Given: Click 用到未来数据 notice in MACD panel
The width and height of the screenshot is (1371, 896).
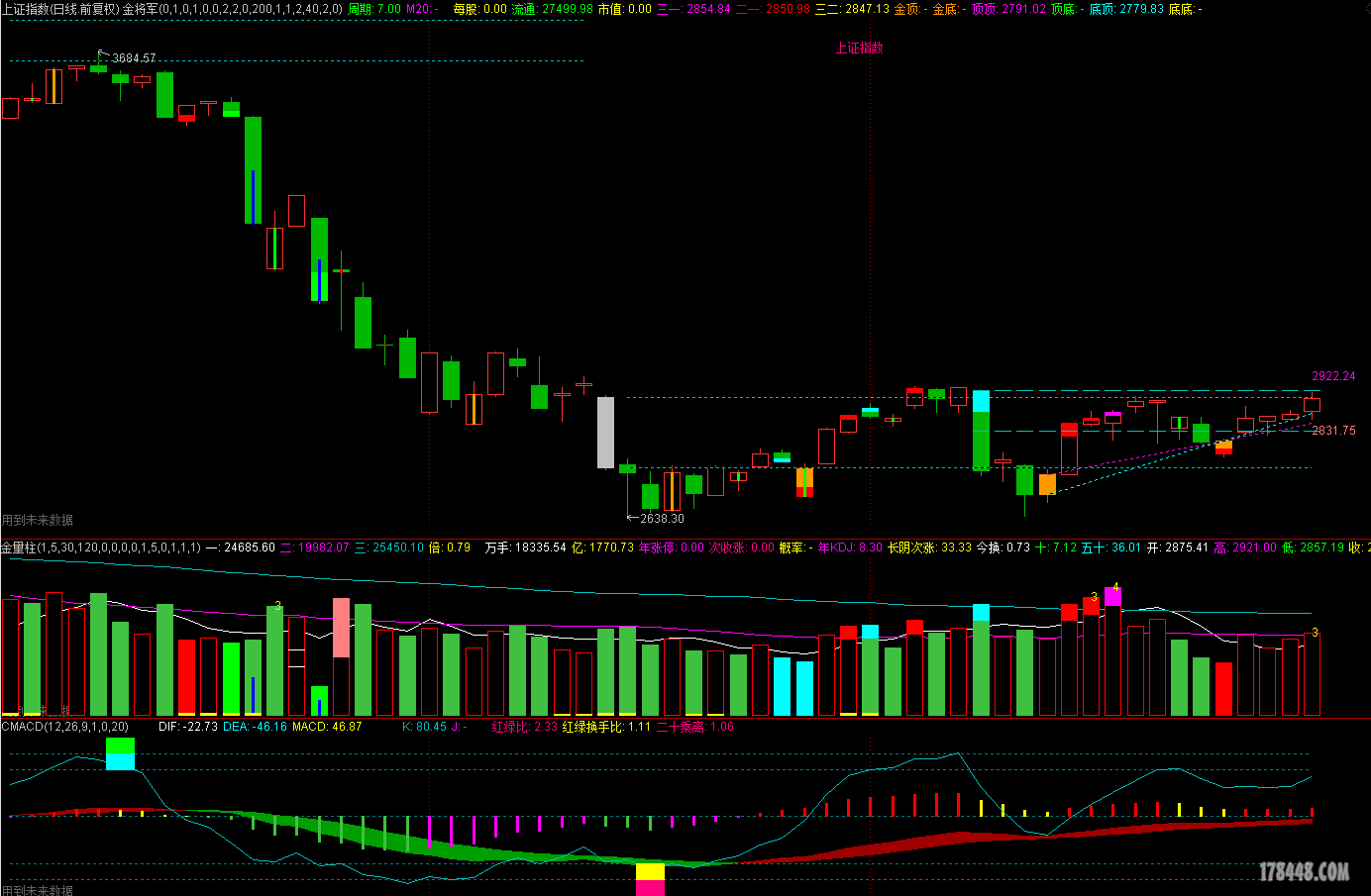Looking at the screenshot, I should 38,890.
